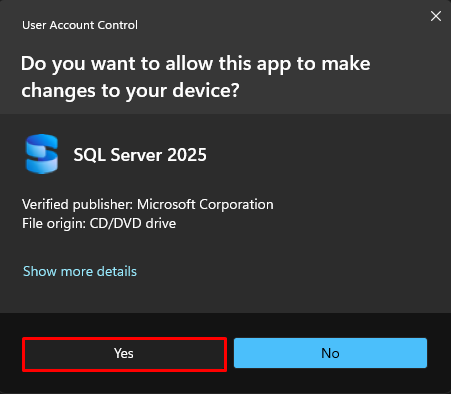Screen dimensions: 451x394
Task: Click the 'Do you want to allow' heading
Action: click(x=195, y=77)
